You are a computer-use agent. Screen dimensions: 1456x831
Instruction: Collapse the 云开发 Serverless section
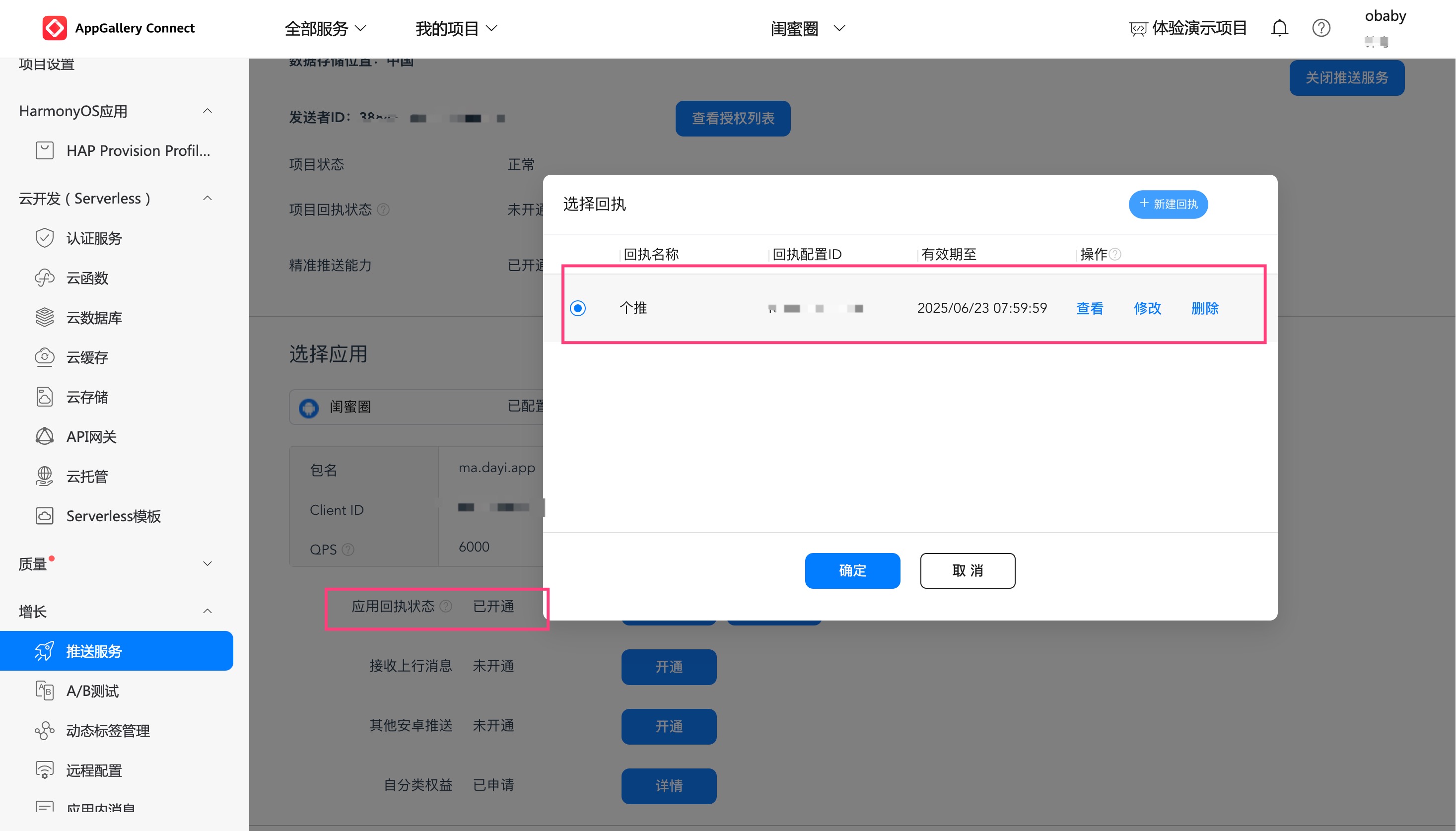coord(207,198)
